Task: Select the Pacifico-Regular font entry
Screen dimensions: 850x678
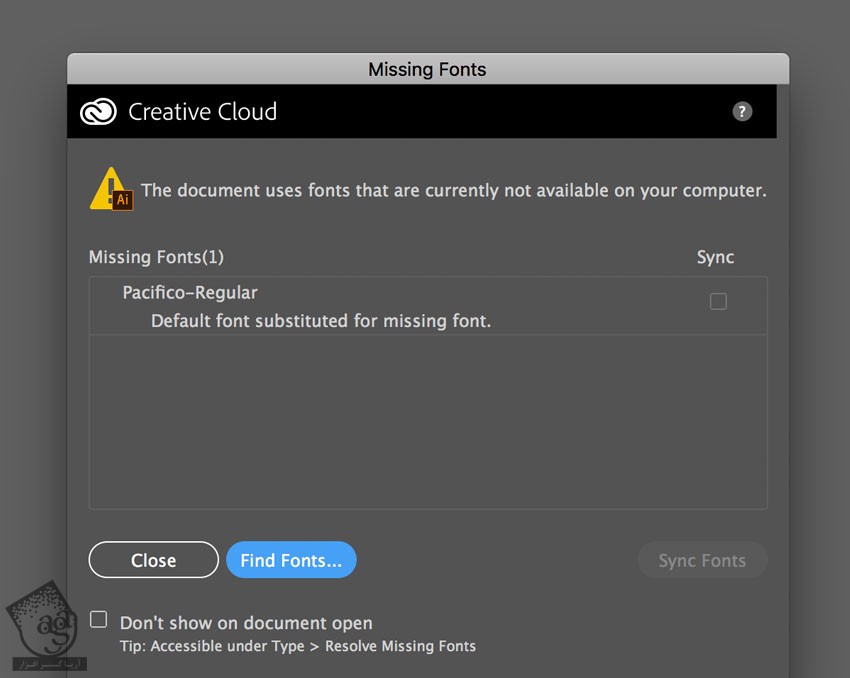Action: (x=190, y=293)
